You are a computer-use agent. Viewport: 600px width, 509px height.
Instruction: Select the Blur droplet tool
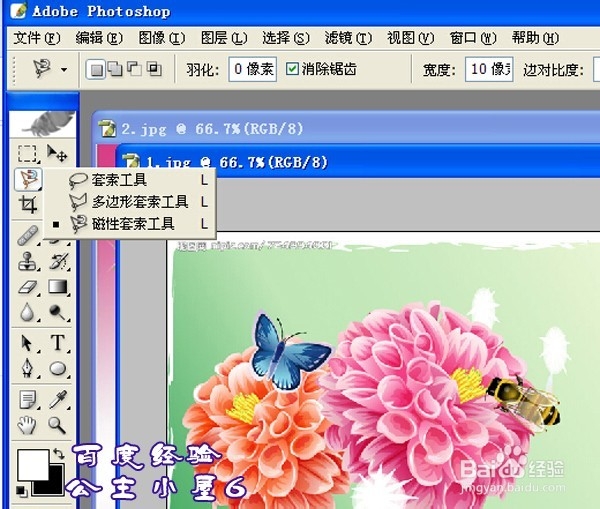click(x=27, y=312)
